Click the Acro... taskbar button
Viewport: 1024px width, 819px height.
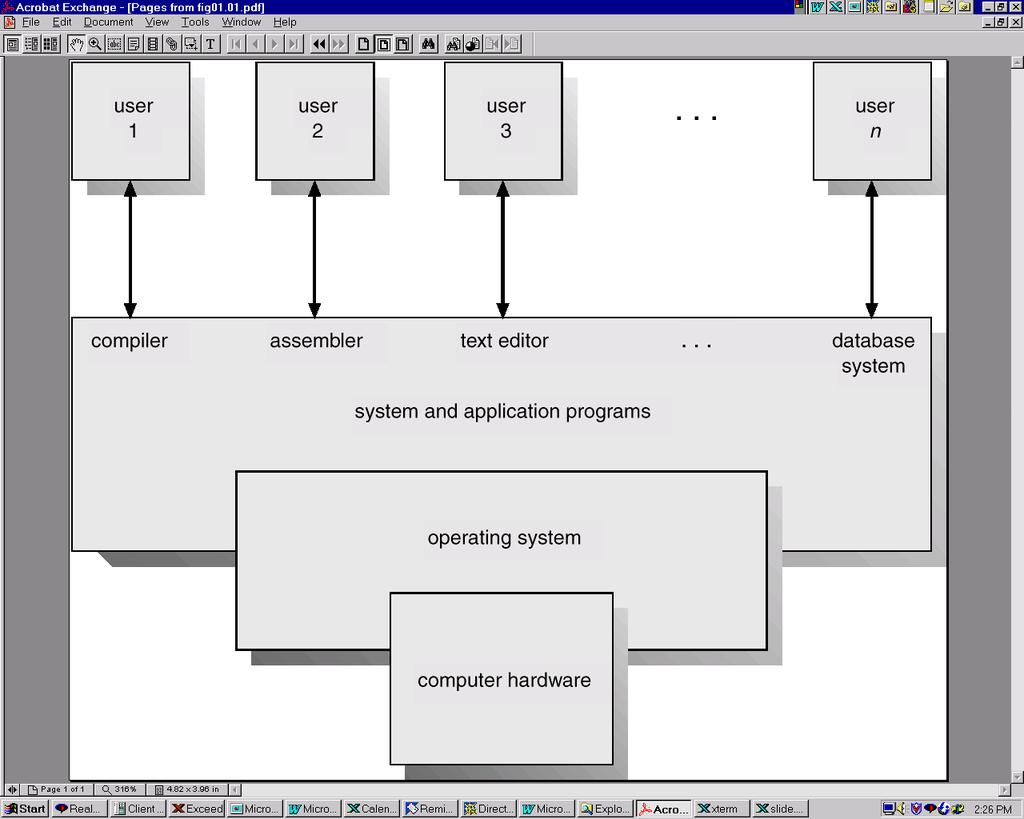[664, 809]
